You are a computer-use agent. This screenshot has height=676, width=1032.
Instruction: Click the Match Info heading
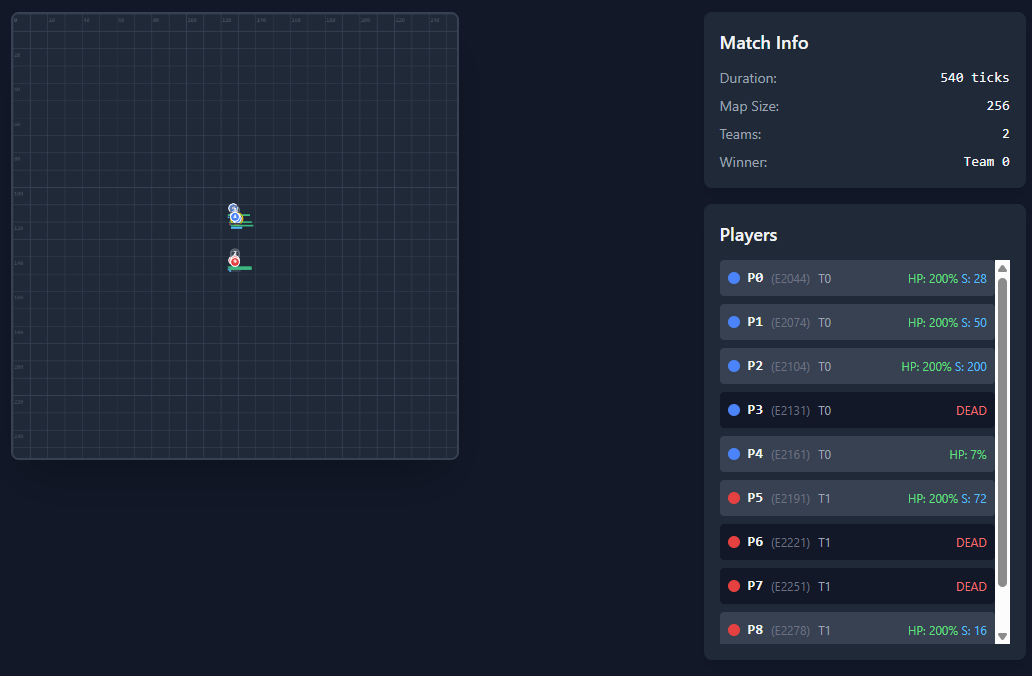764,43
